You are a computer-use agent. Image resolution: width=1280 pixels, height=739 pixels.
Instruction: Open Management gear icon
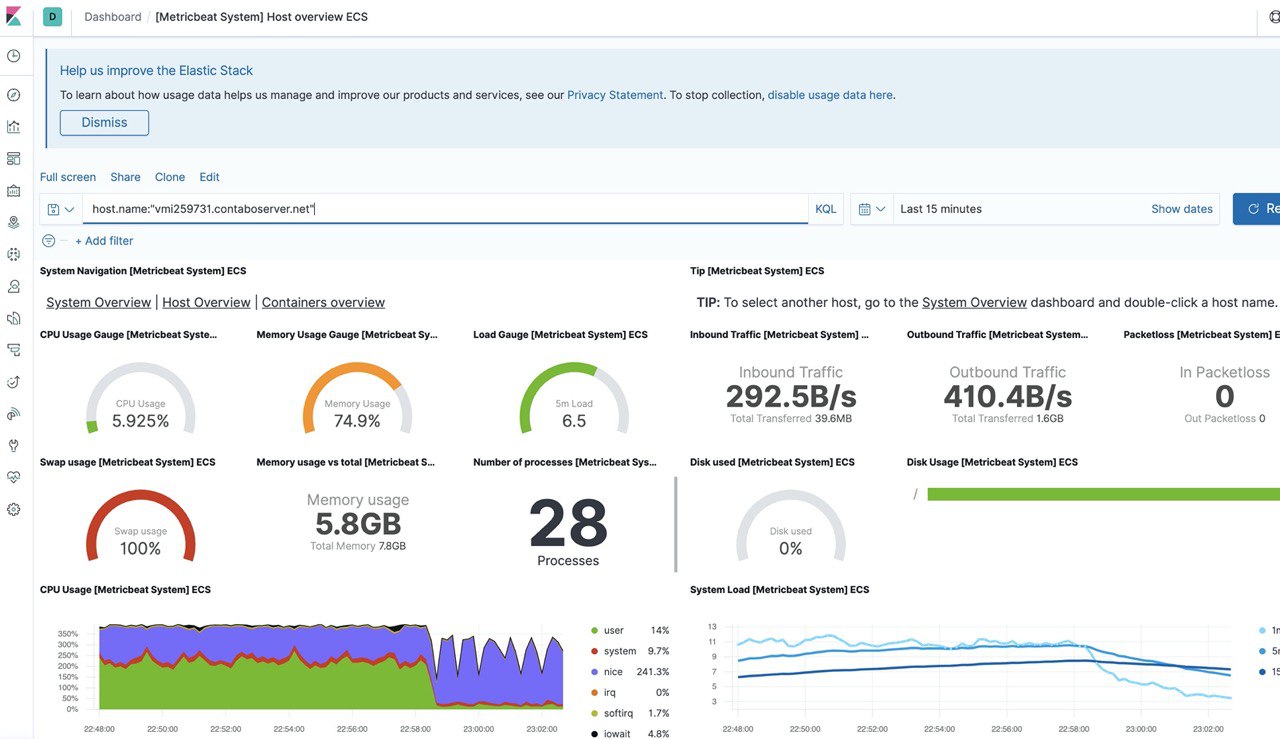point(13,510)
